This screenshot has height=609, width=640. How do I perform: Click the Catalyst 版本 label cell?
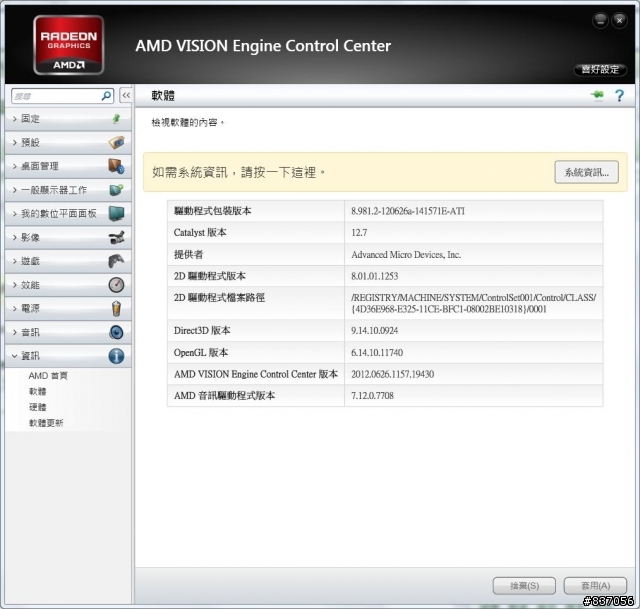click(256, 233)
